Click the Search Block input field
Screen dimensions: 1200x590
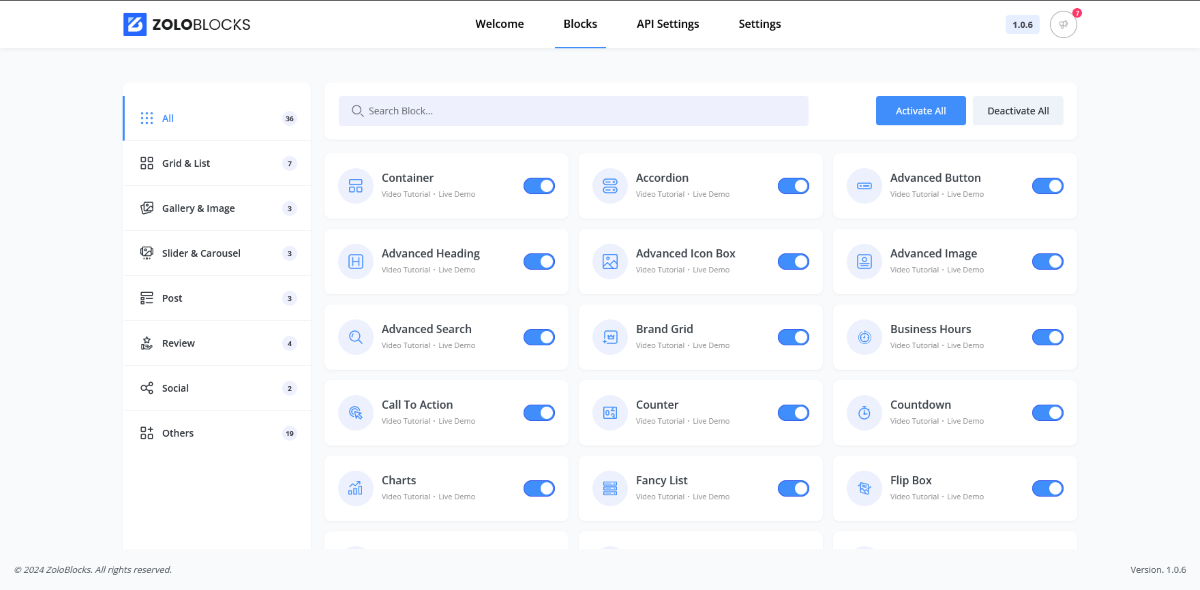[x=573, y=111]
